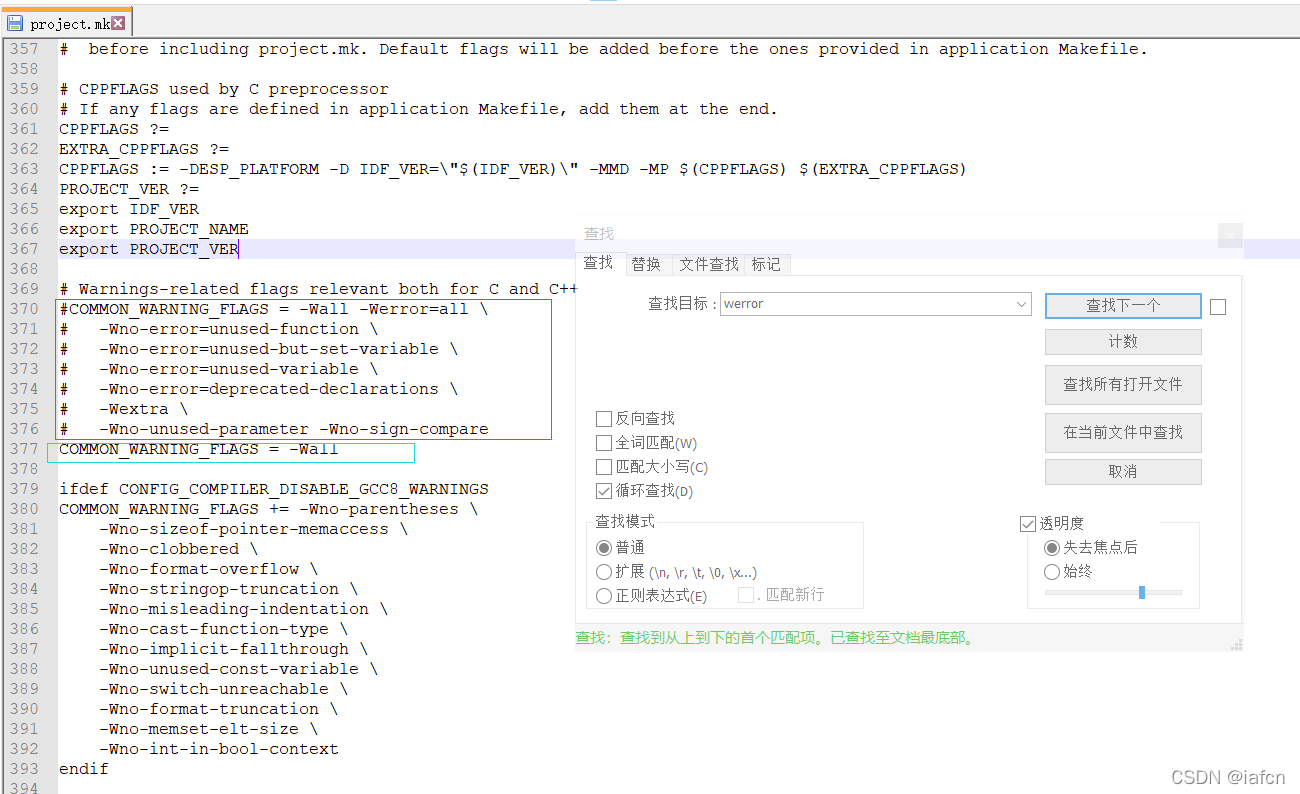1300x794 pixels.
Task: Click the 取消 button
Action: 1123,471
